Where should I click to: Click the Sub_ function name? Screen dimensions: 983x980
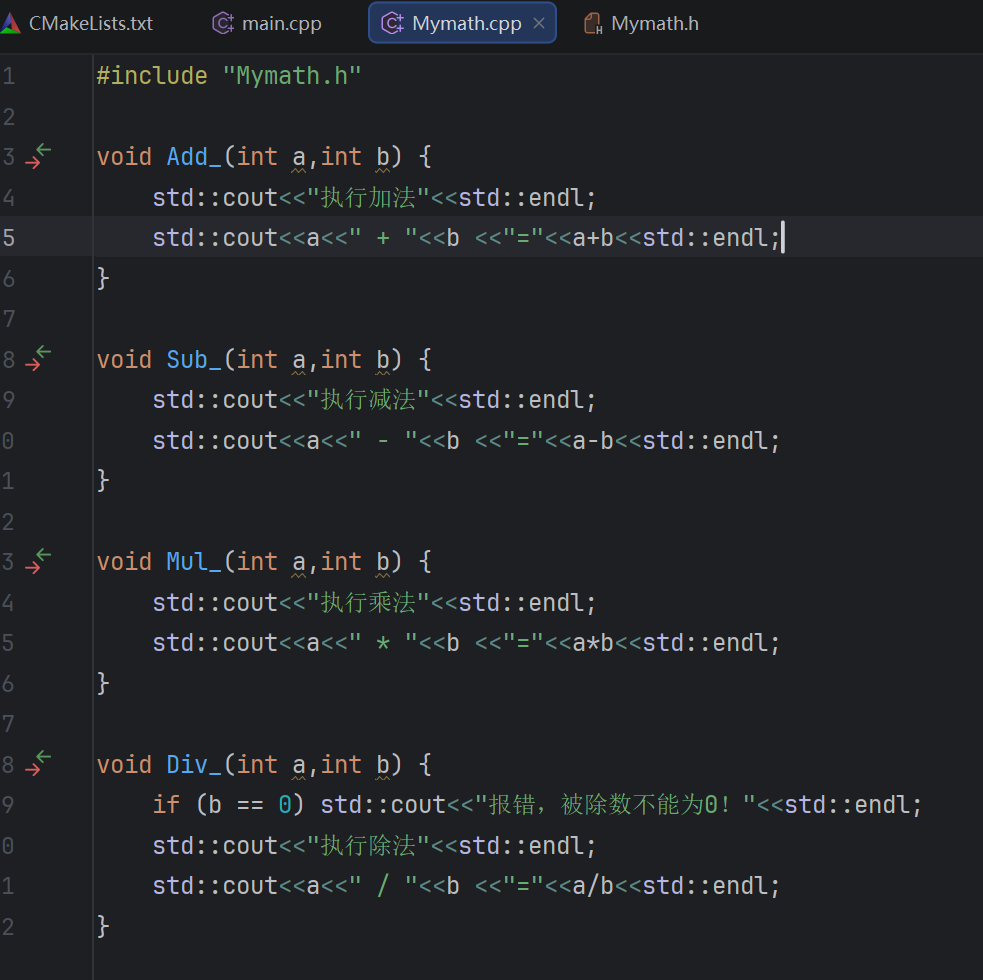coord(194,359)
